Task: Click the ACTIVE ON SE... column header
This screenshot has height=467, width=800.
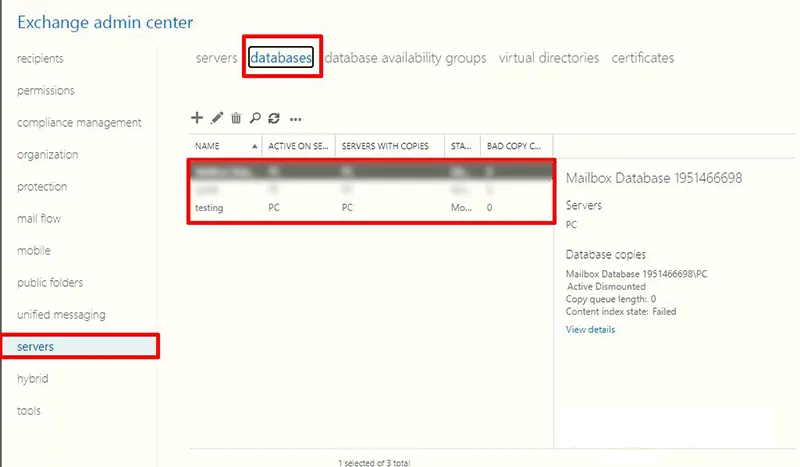Action: pyautogui.click(x=298, y=146)
